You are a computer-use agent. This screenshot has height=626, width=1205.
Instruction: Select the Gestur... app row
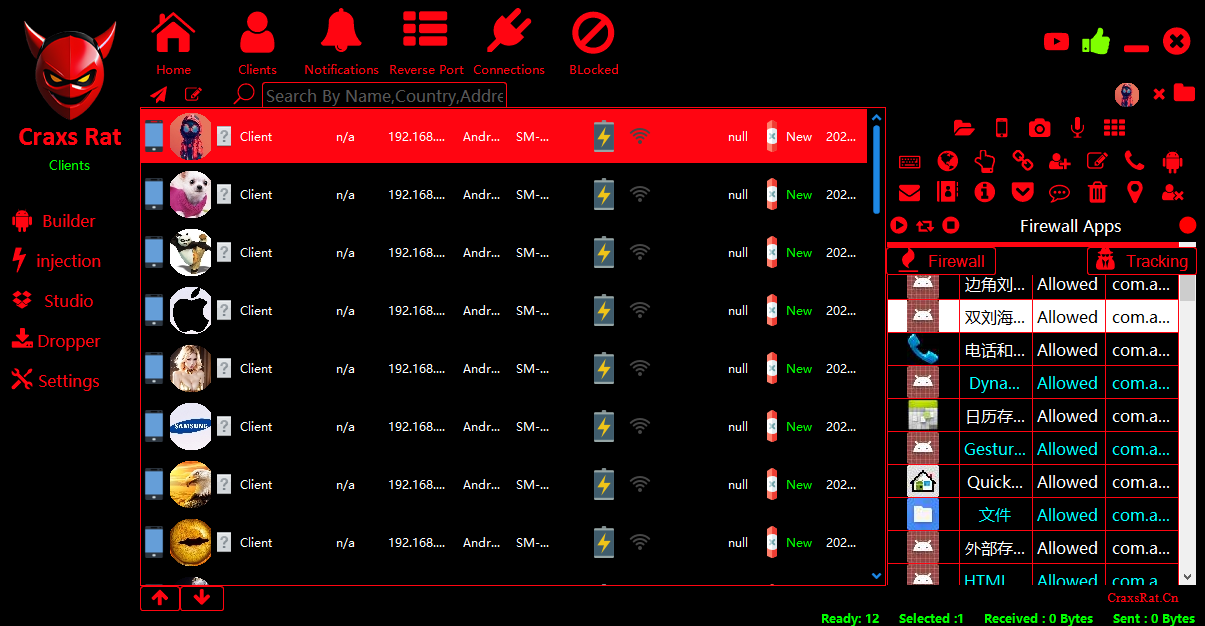(x=1033, y=449)
